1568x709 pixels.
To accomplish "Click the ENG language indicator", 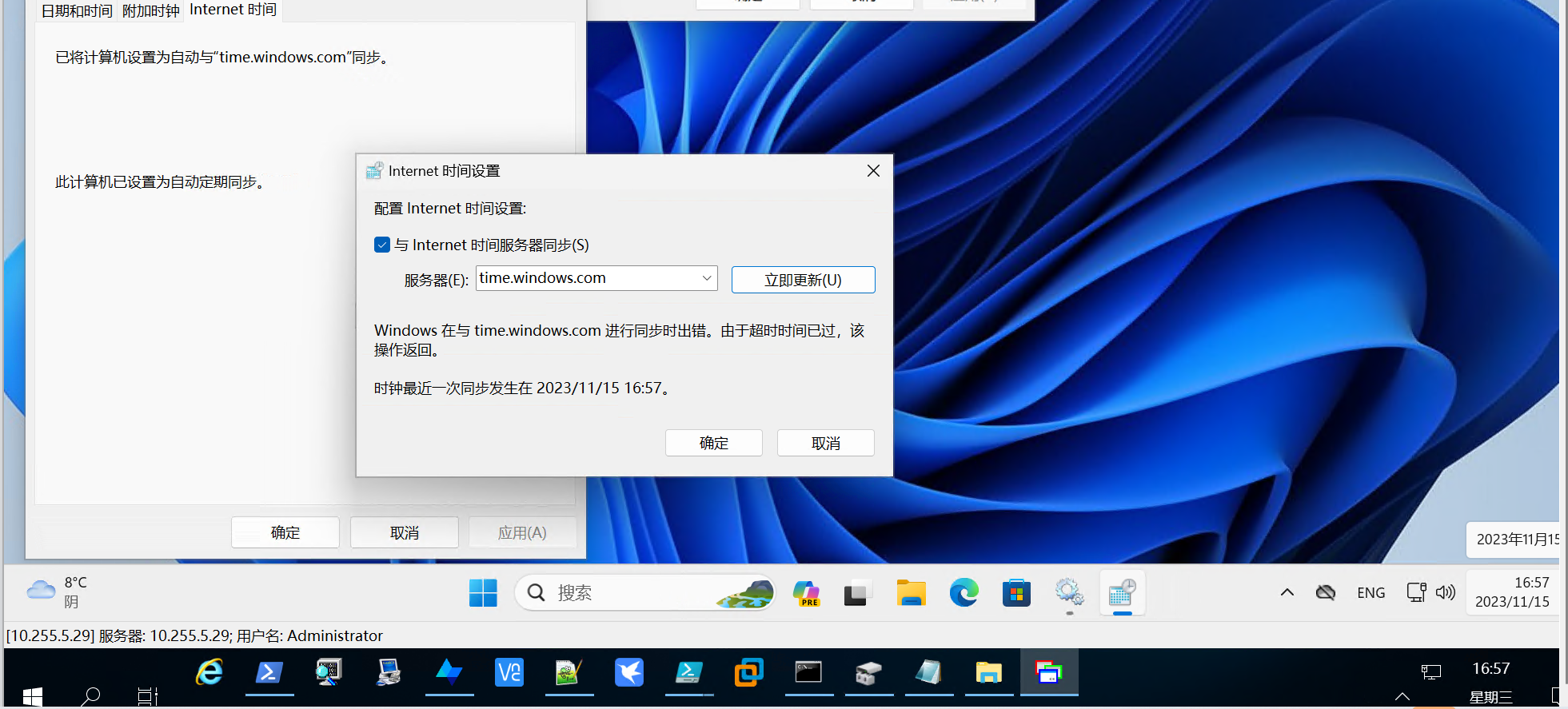I will pyautogui.click(x=1371, y=592).
